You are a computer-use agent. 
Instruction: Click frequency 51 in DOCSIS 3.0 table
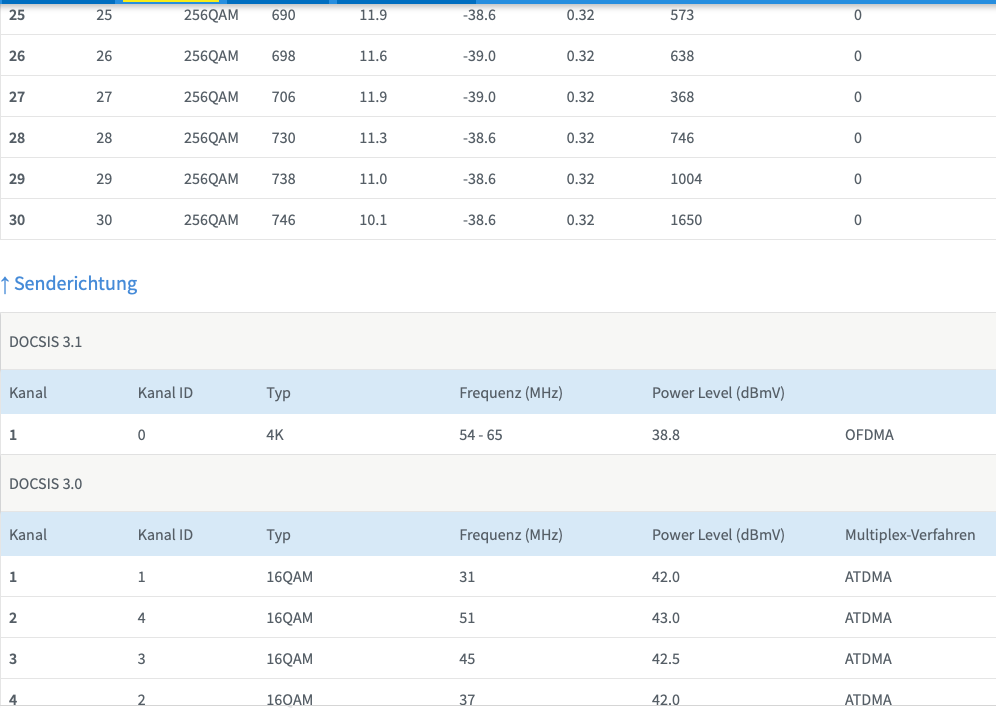point(467,618)
